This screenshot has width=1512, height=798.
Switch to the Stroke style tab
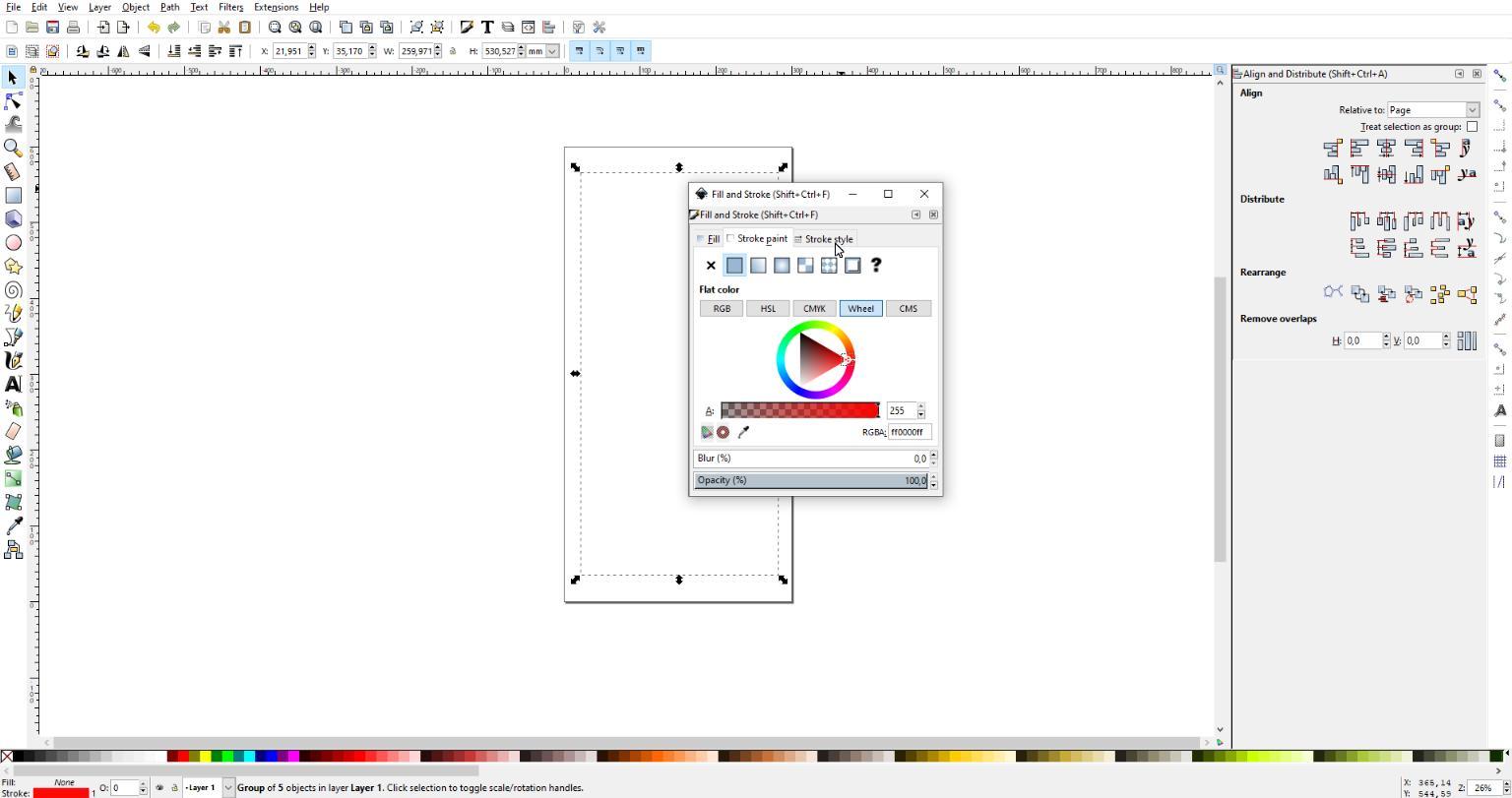coord(824,239)
